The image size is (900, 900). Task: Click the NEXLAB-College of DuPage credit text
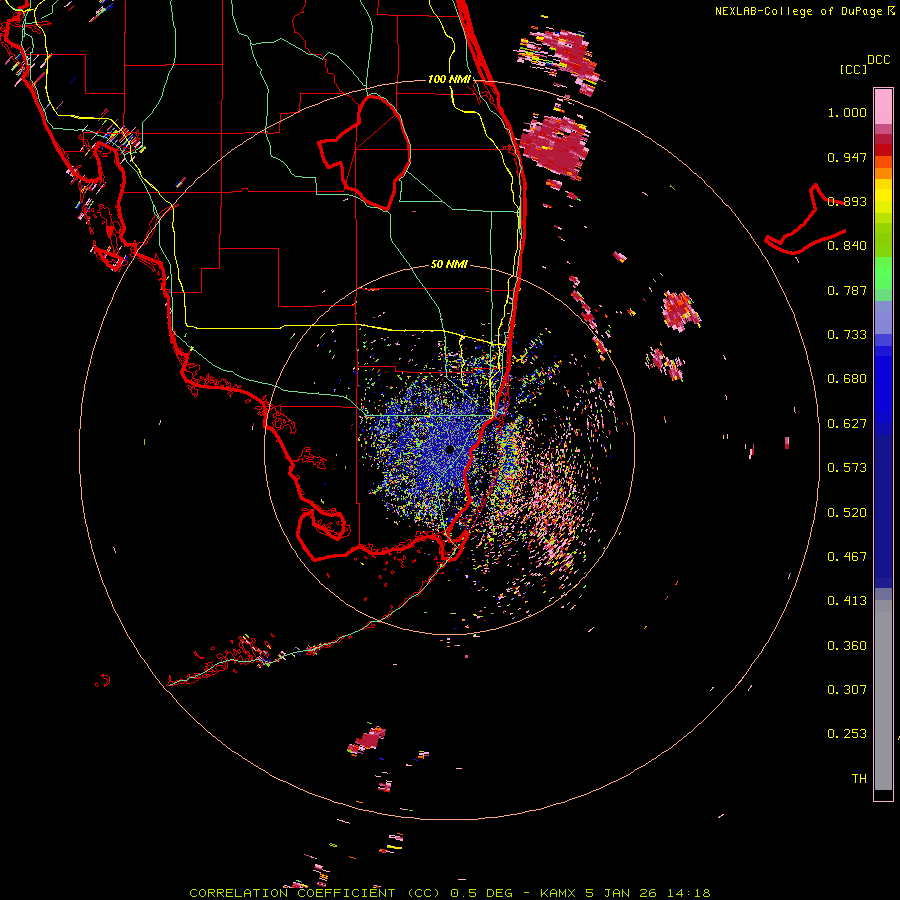point(805,11)
